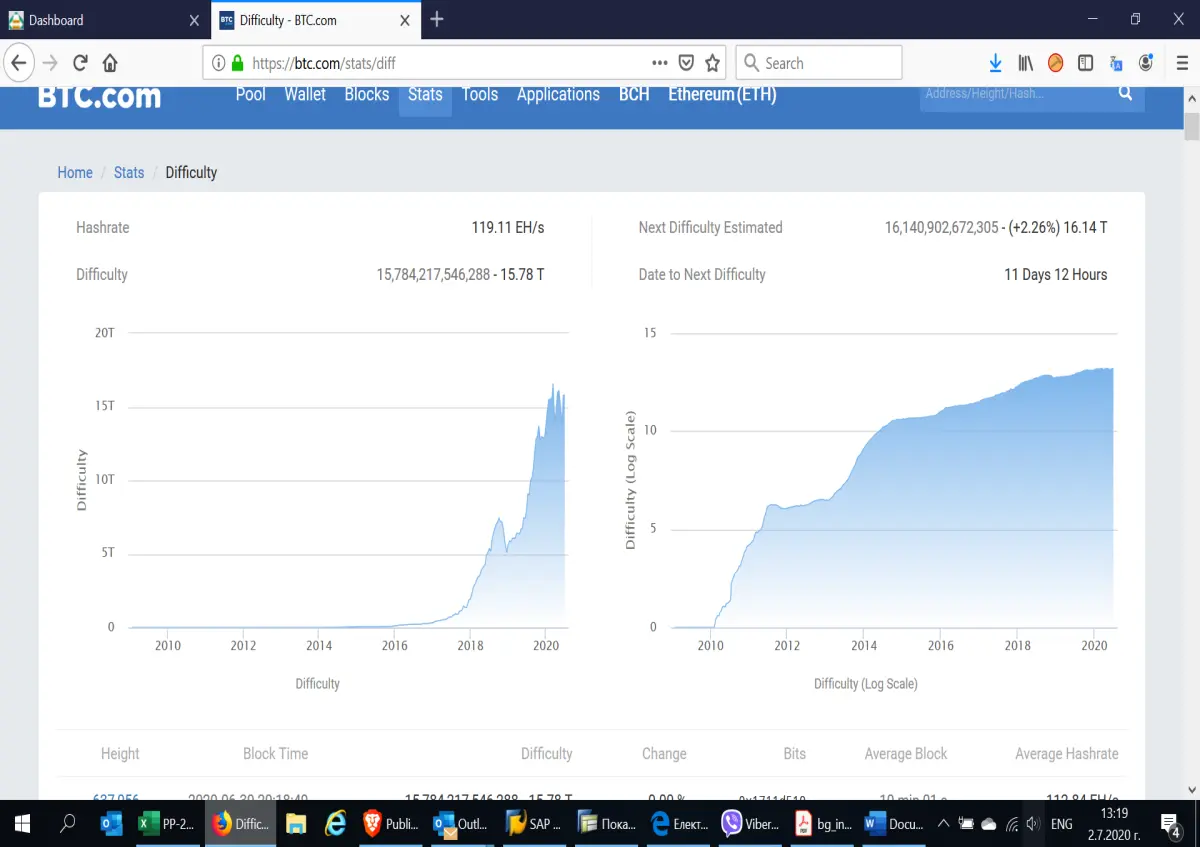Screen dimensions: 1200x847
Task: Open page actions three-dot menu
Action: (659, 63)
